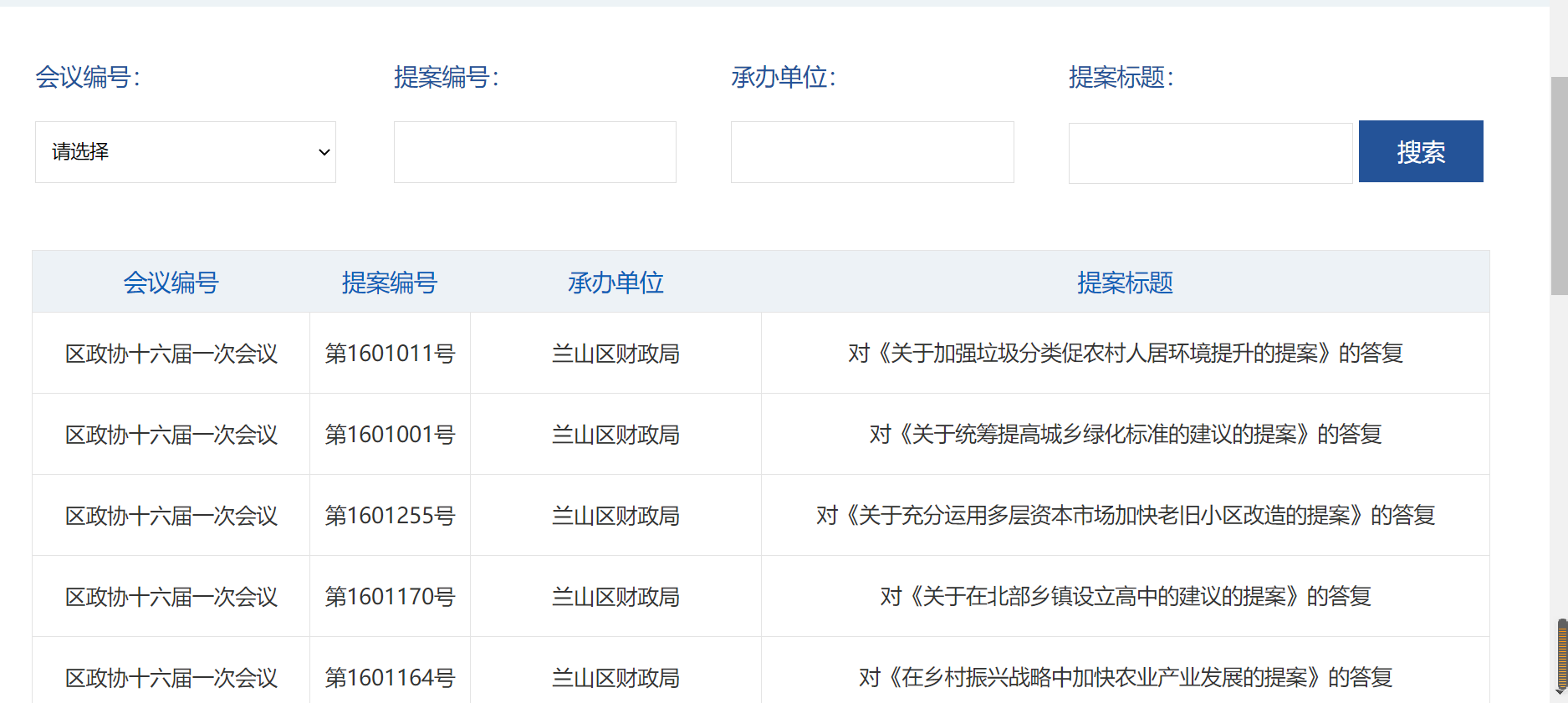Click the 提案编号 column header
The height and width of the screenshot is (703, 1568).
[x=390, y=283]
